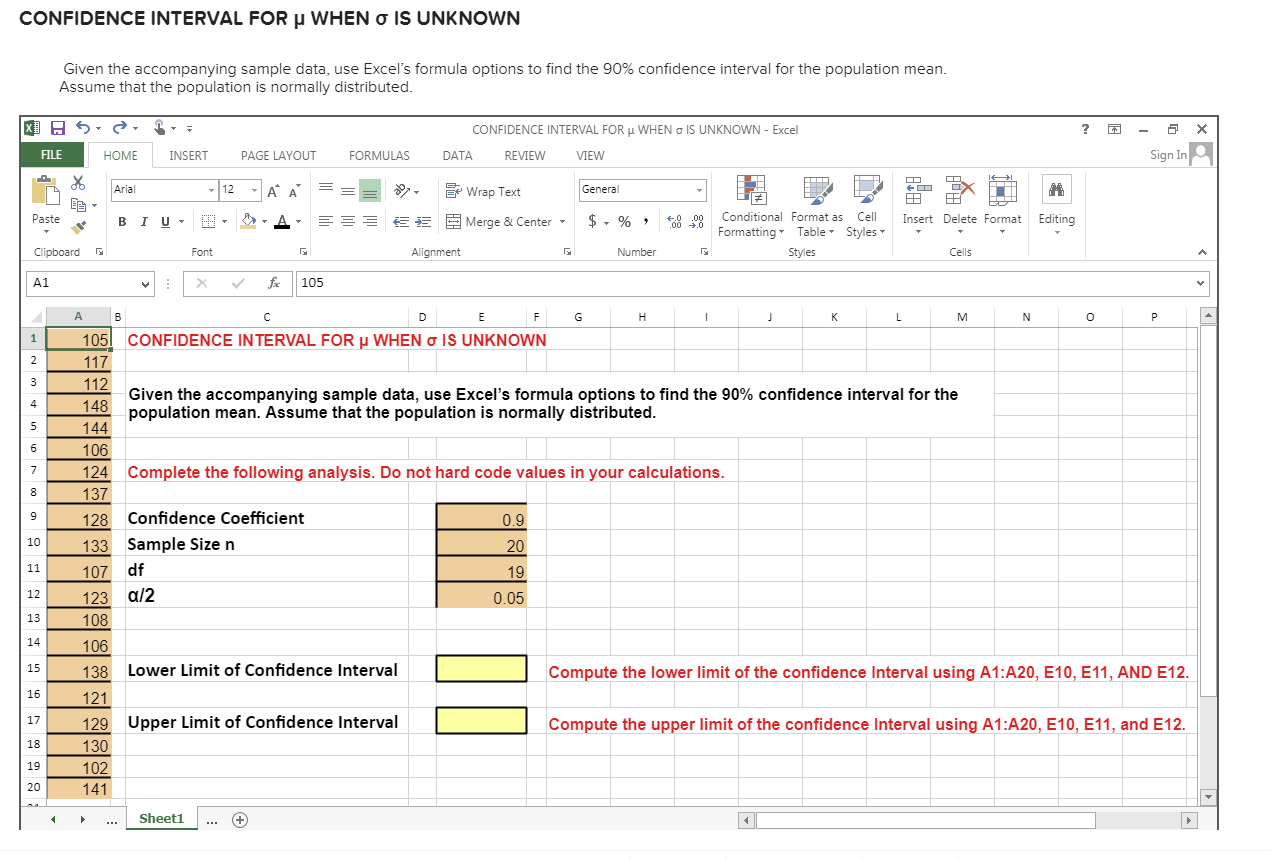Click Sign In
This screenshot has width=1271, height=860.
coord(1168,155)
